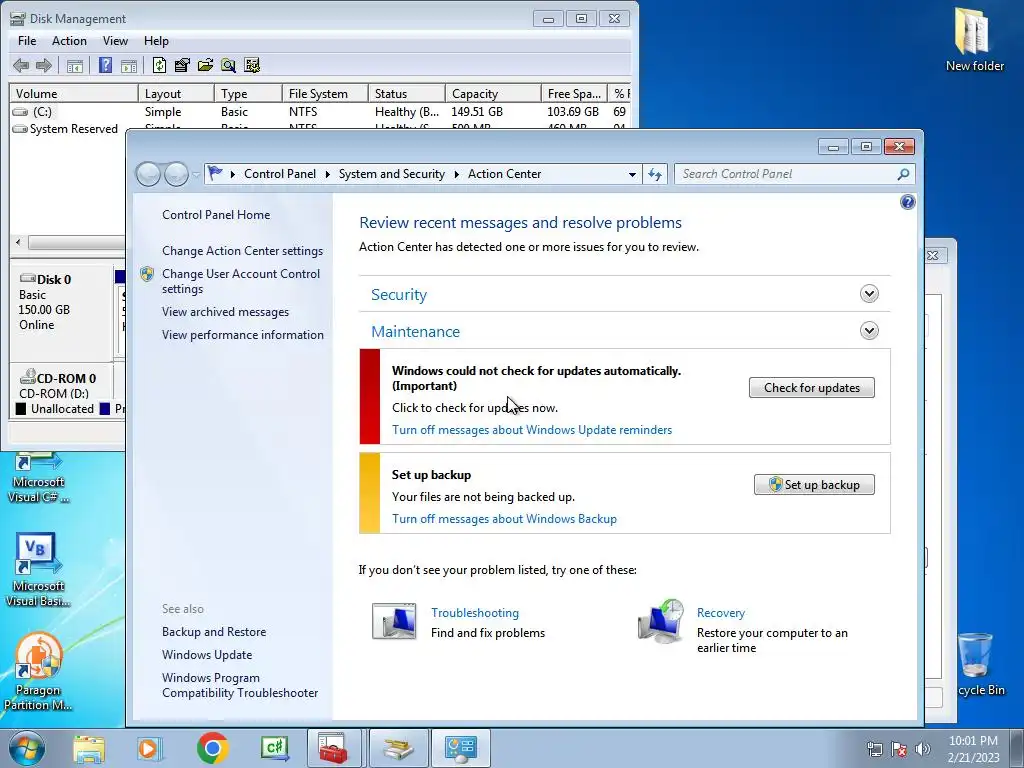Click the Troubleshooting computer icon

[x=394, y=621]
